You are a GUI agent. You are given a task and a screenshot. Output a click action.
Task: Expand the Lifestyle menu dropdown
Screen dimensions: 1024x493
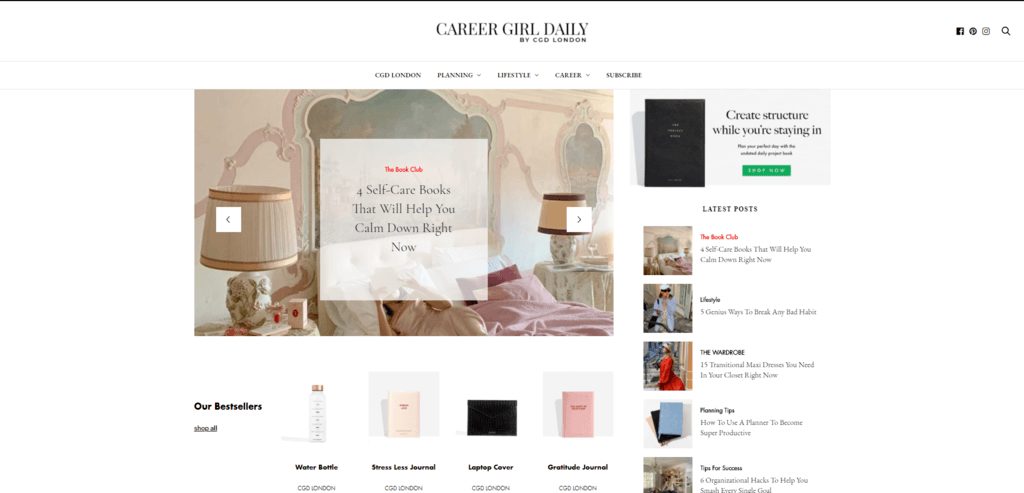518,75
